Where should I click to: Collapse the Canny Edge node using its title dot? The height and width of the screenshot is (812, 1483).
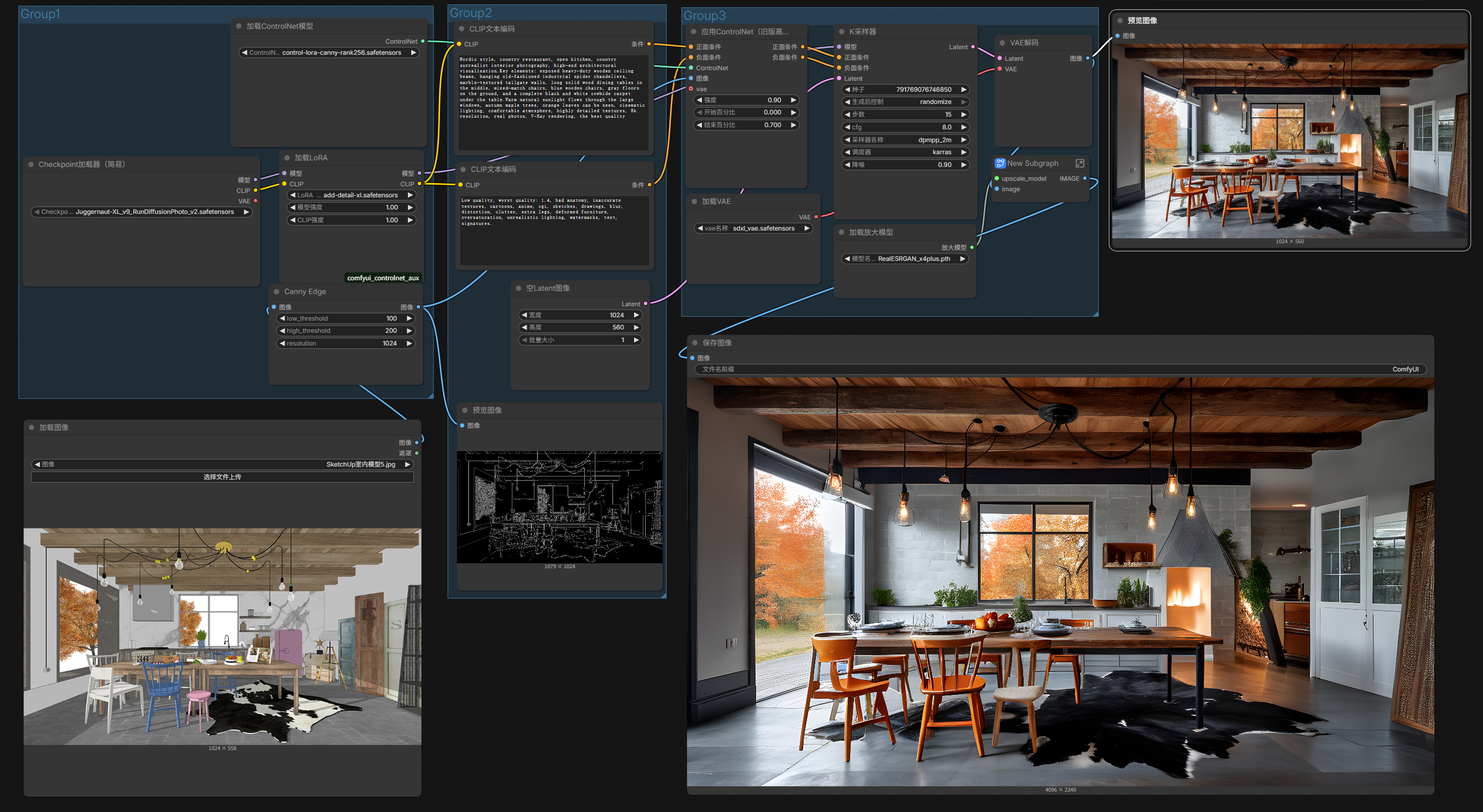[276, 291]
